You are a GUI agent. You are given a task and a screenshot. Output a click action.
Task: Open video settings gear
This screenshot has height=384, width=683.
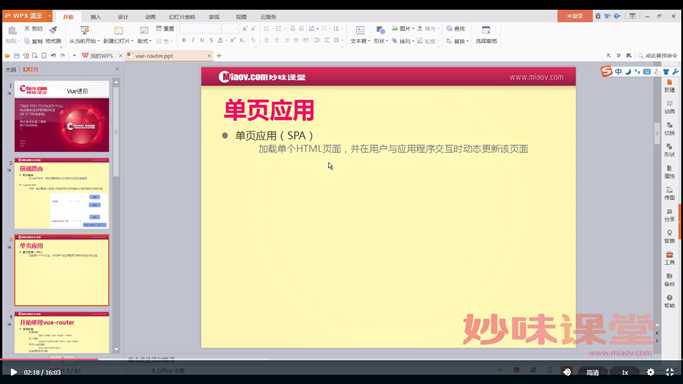click(x=650, y=372)
